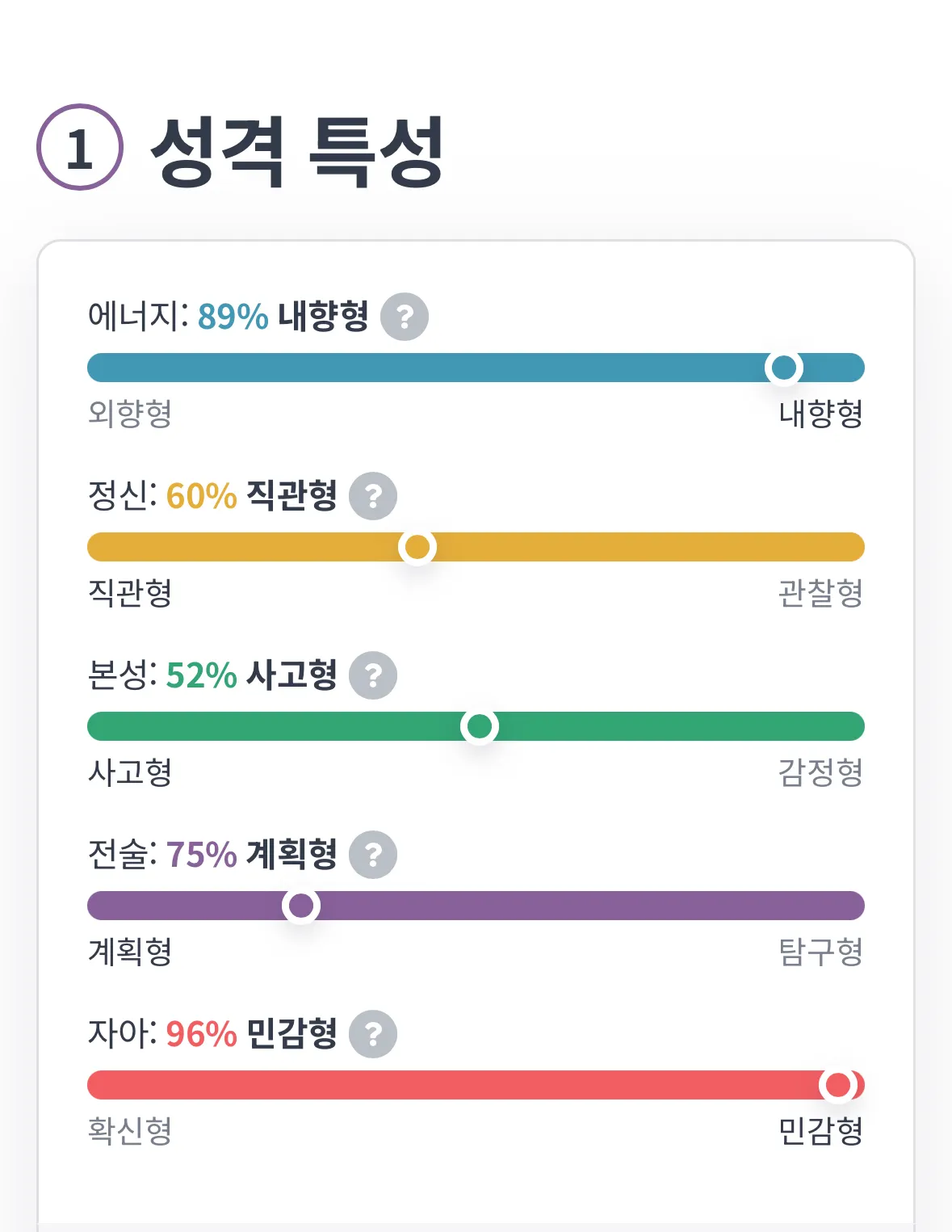Click the 탐구형 label under the purple bar

820,952
